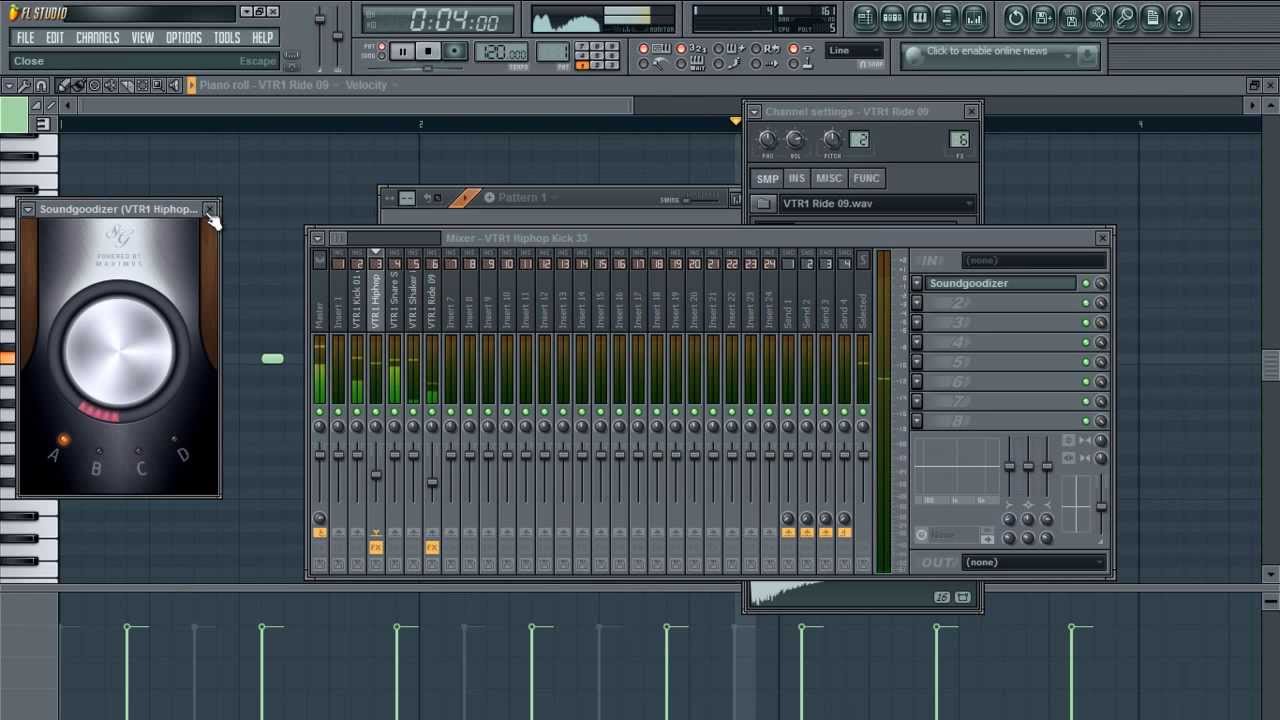Select the paint brush tool in piano roll
1280x720 pixels.
click(x=78, y=85)
